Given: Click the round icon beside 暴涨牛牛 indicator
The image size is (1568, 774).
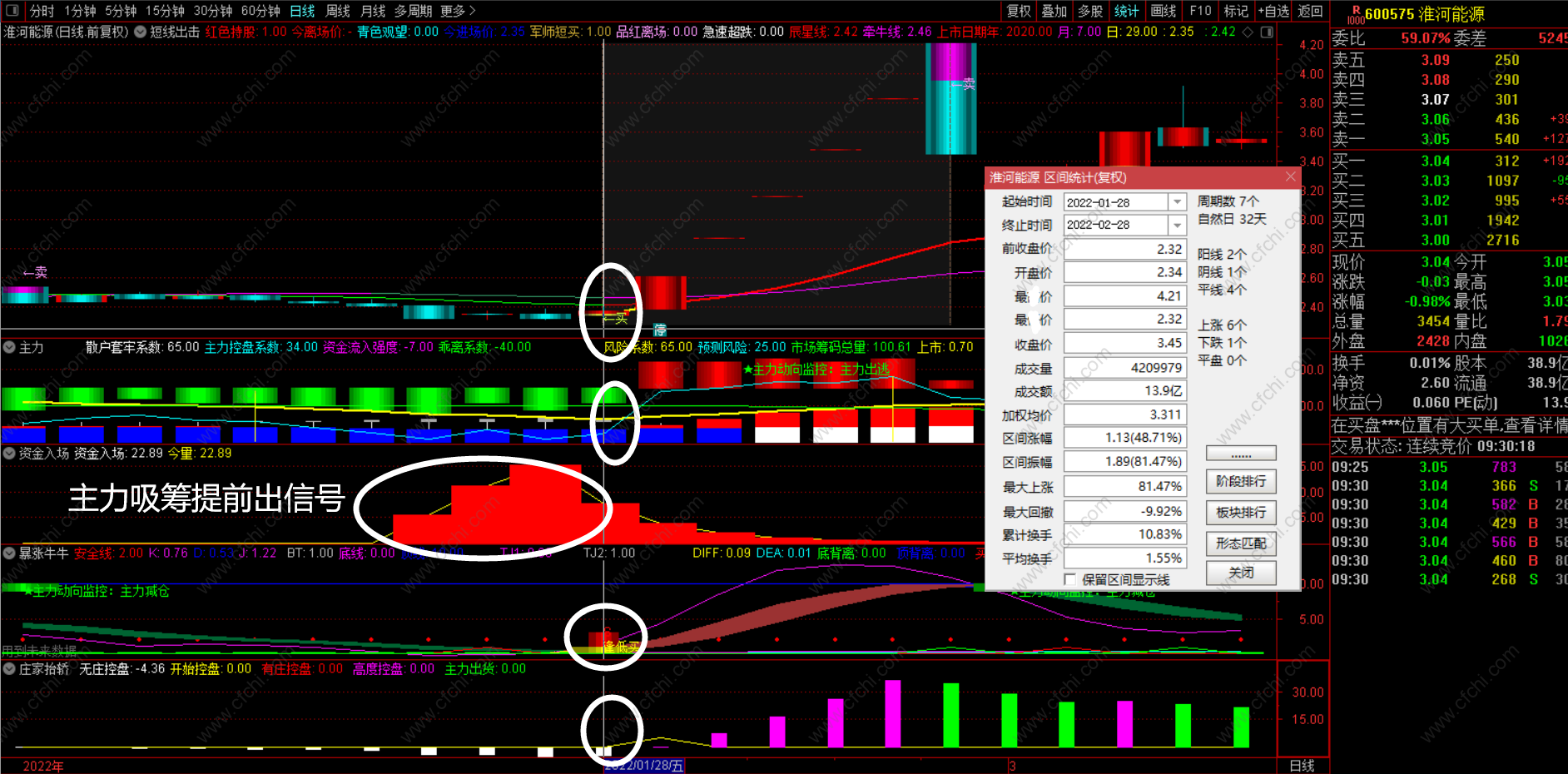Looking at the screenshot, I should (x=9, y=553).
